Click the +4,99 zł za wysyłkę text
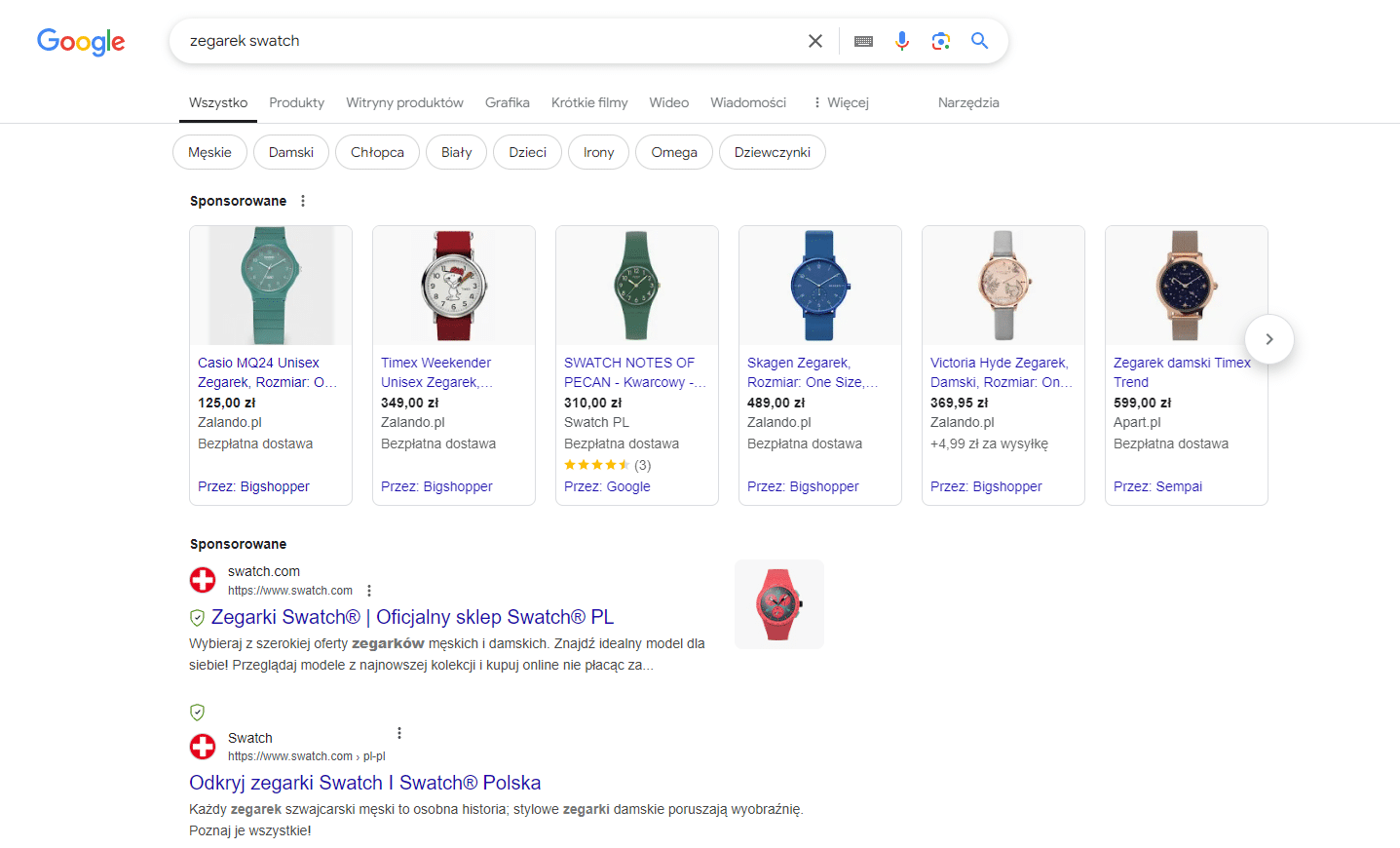This screenshot has width=1400, height=848. pos(989,443)
